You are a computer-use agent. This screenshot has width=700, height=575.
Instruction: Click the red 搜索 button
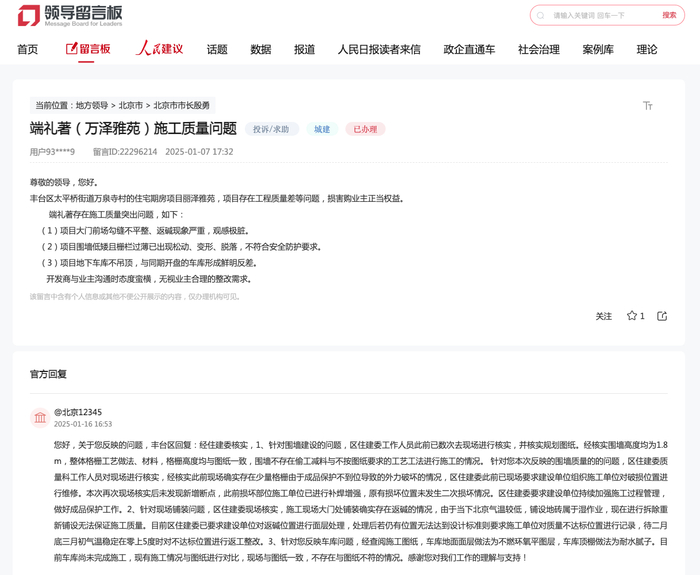pyautogui.click(x=669, y=15)
